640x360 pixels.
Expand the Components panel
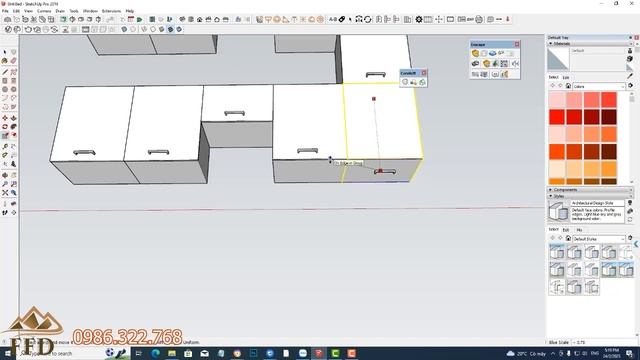click(x=590, y=190)
